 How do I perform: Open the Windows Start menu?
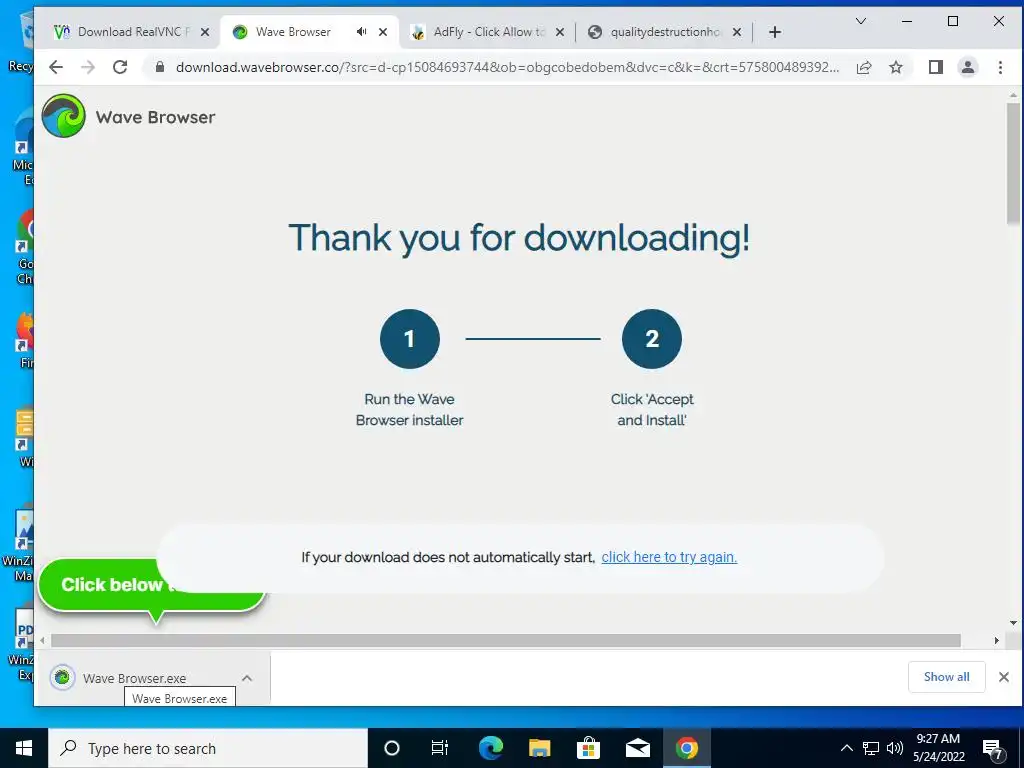pyautogui.click(x=24, y=748)
